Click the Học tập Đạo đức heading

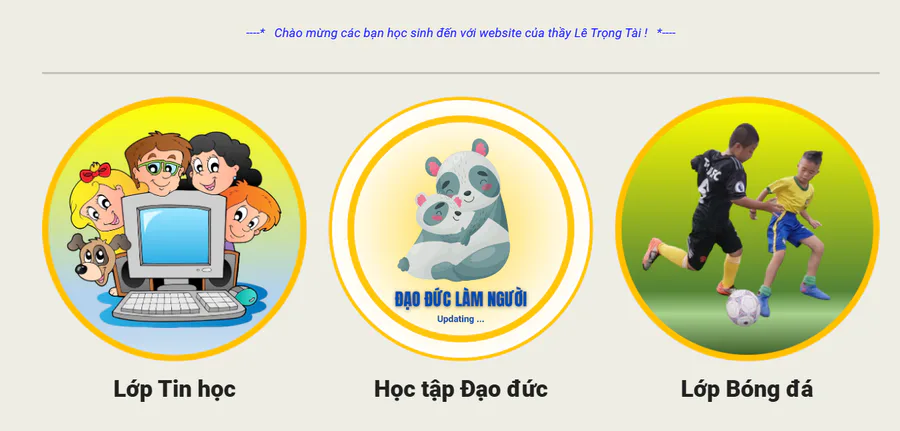[460, 389]
